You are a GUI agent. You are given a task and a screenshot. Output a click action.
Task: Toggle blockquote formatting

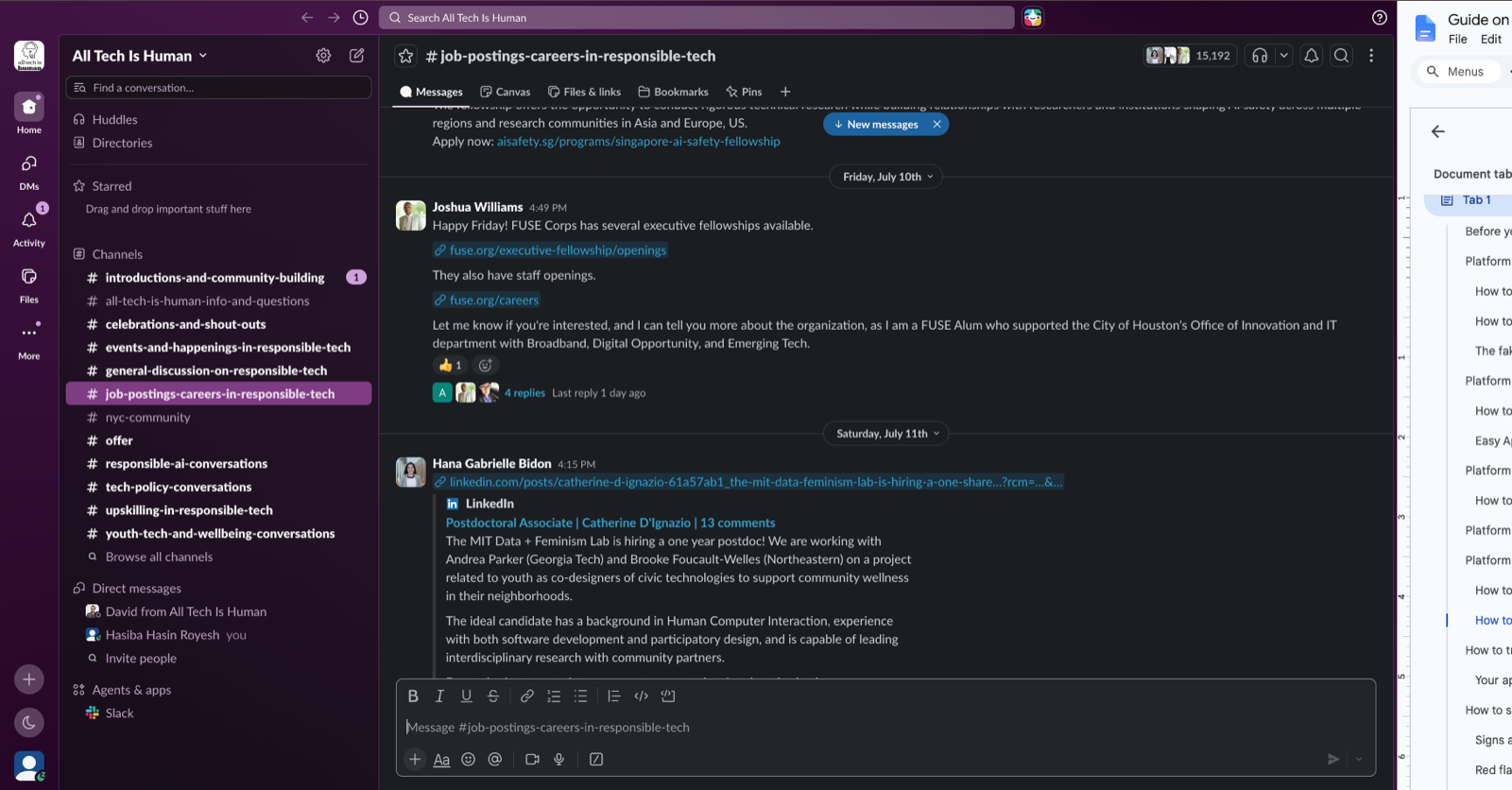(x=614, y=696)
